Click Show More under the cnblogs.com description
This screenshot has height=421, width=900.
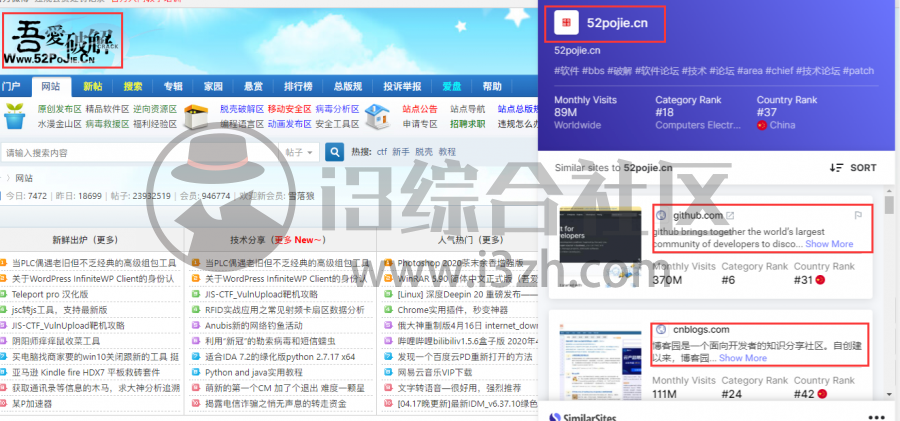point(743,358)
